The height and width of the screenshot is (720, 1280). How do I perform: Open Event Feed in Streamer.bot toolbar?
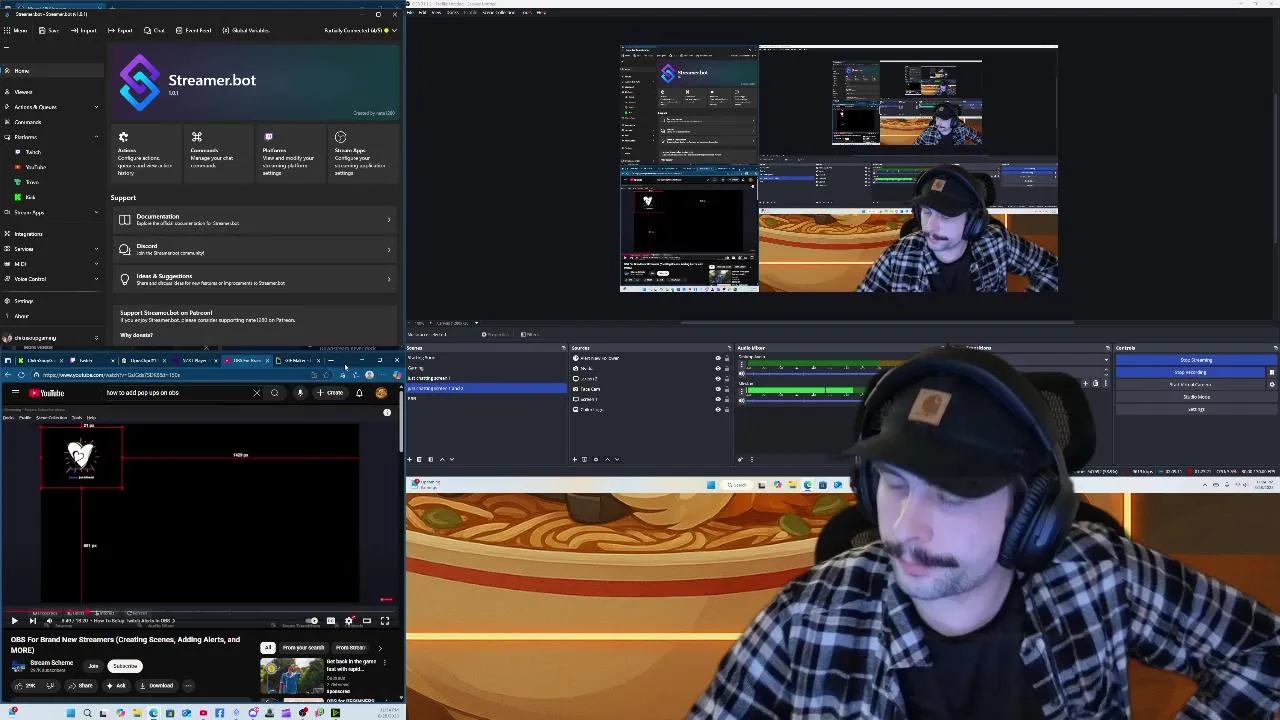pyautogui.click(x=193, y=30)
